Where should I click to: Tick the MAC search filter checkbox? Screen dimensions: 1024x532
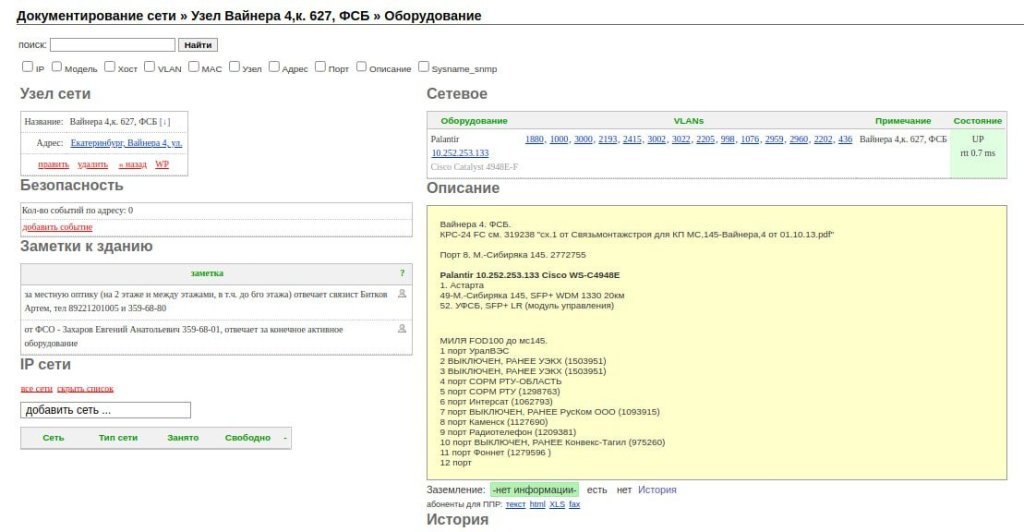193,68
